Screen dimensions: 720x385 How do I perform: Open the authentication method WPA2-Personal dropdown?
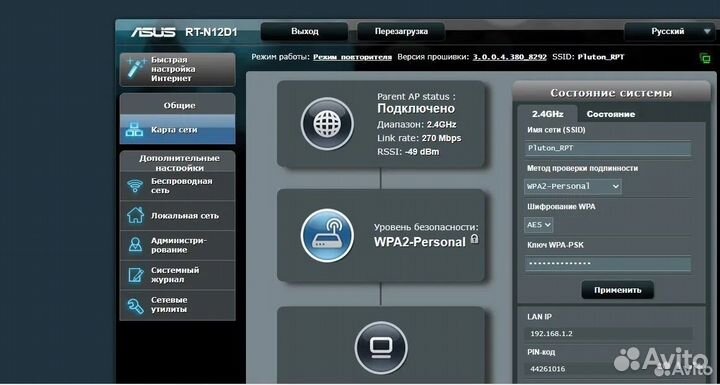point(573,187)
